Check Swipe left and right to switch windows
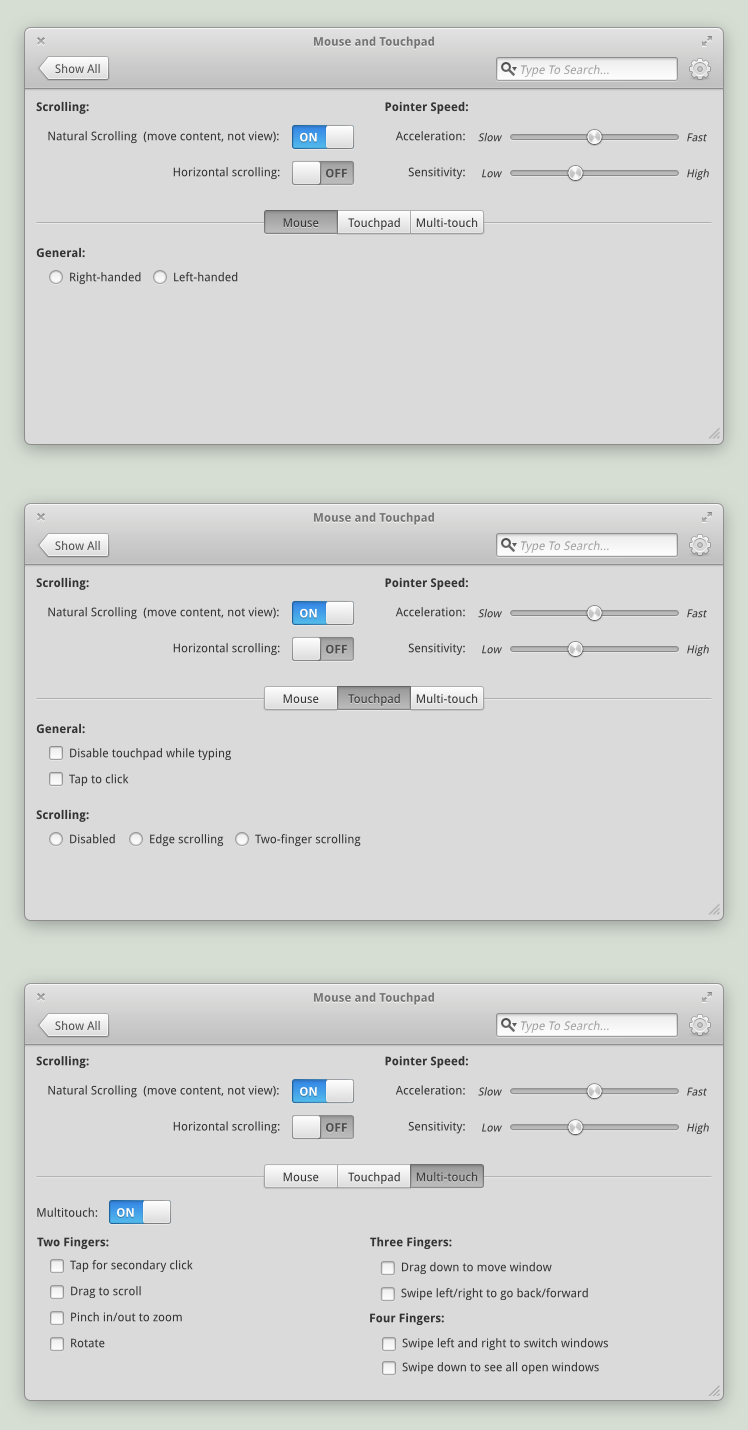 389,1343
